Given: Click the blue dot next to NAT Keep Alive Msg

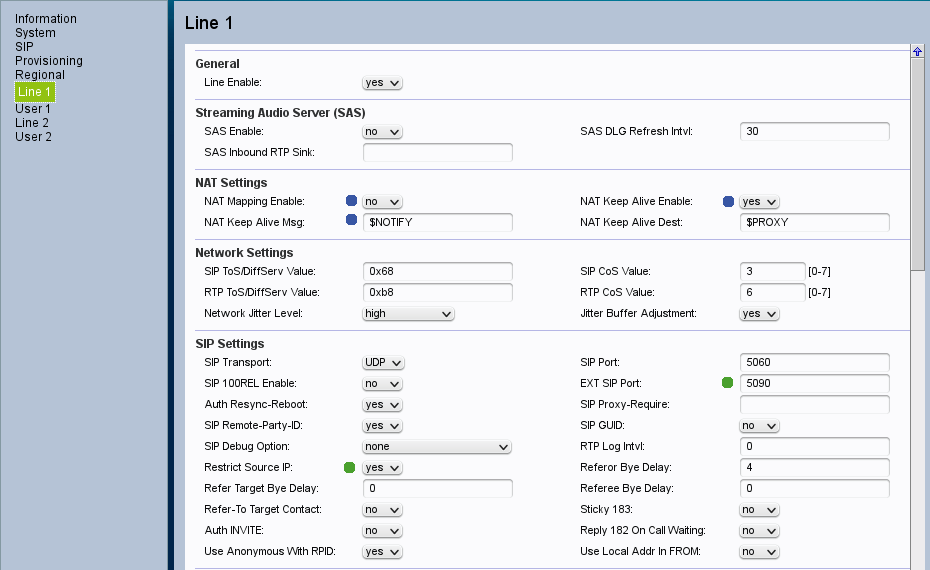Looking at the screenshot, I should (351, 221).
